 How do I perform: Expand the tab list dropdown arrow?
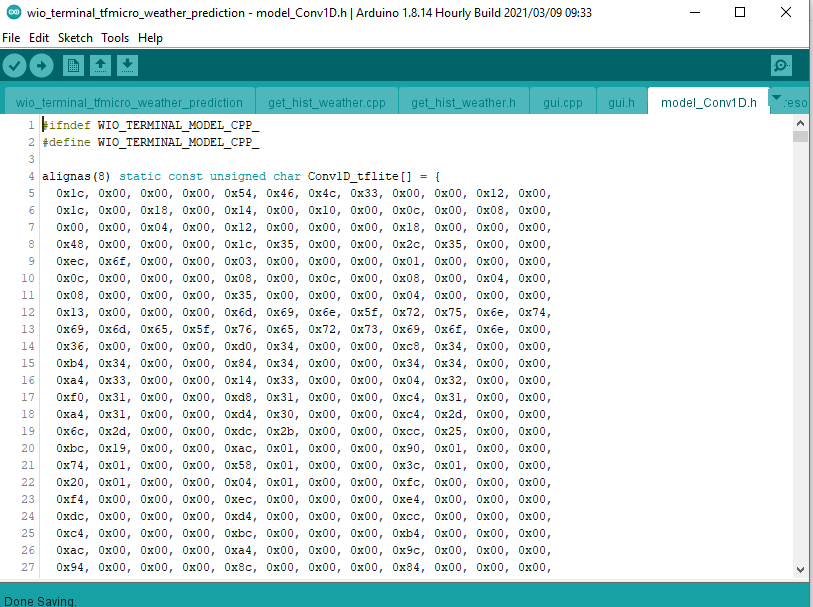pos(778,98)
